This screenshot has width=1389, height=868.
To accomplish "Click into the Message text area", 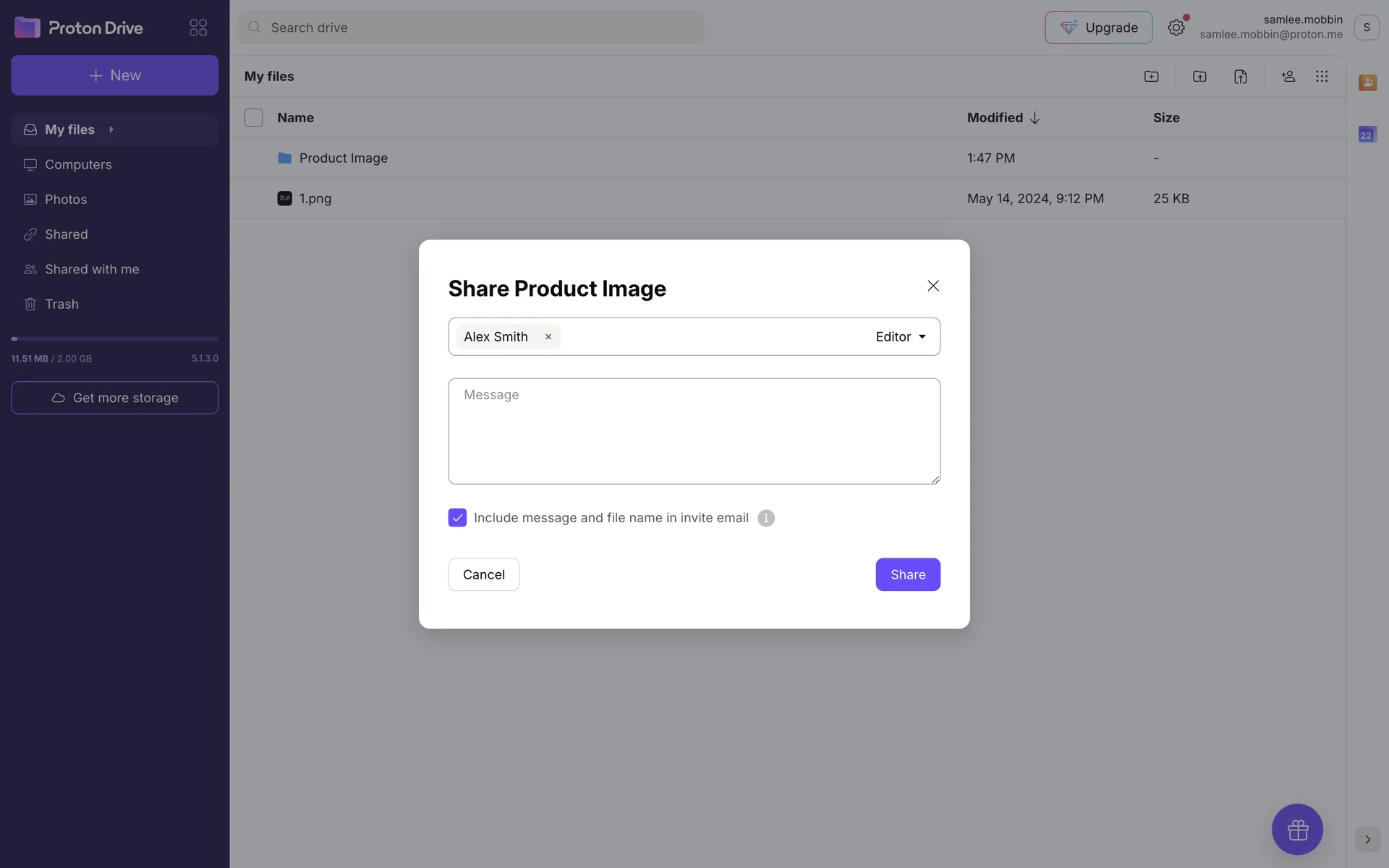I will pyautogui.click(x=694, y=431).
